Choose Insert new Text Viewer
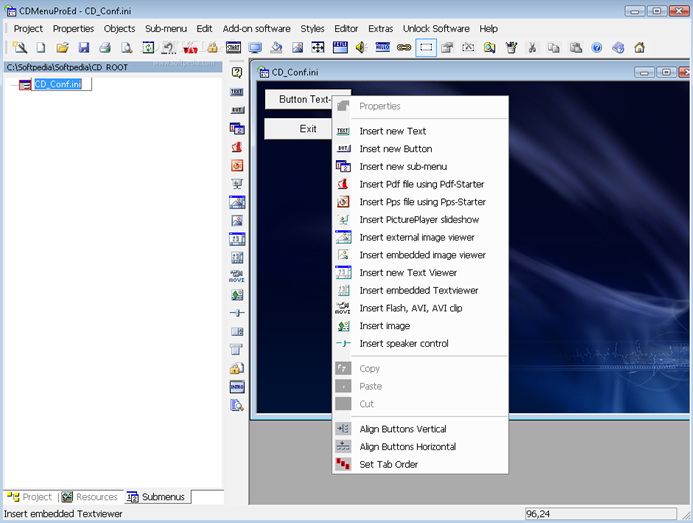 click(x=420, y=273)
